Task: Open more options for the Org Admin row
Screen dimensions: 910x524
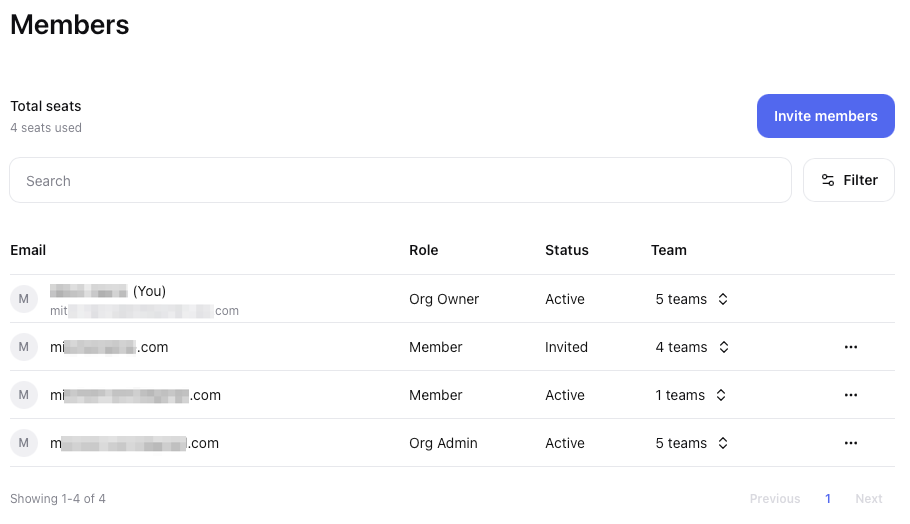Action: coord(851,443)
